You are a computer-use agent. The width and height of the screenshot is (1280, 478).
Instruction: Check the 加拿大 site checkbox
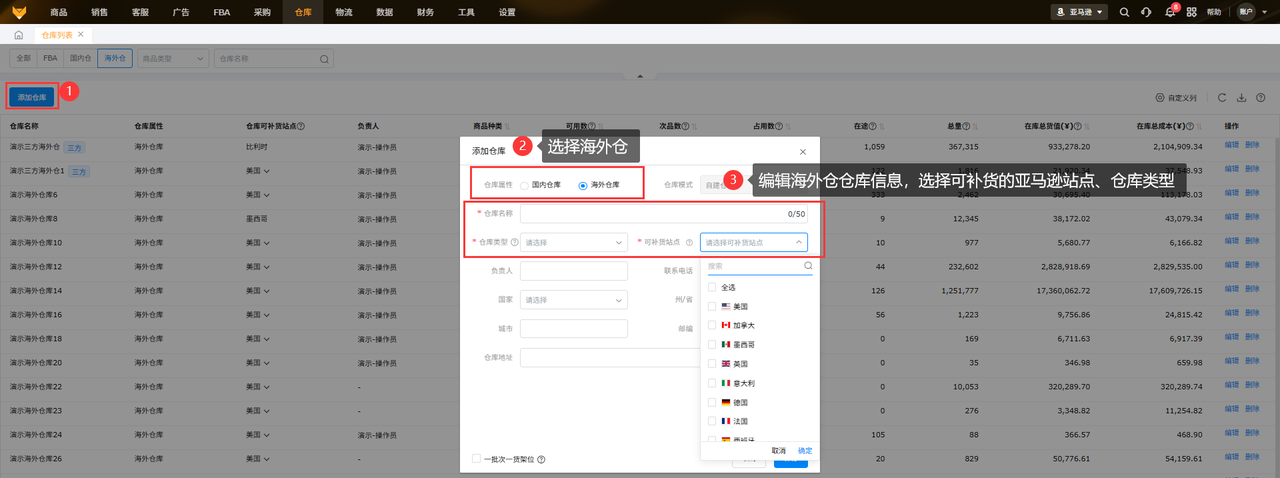712,325
